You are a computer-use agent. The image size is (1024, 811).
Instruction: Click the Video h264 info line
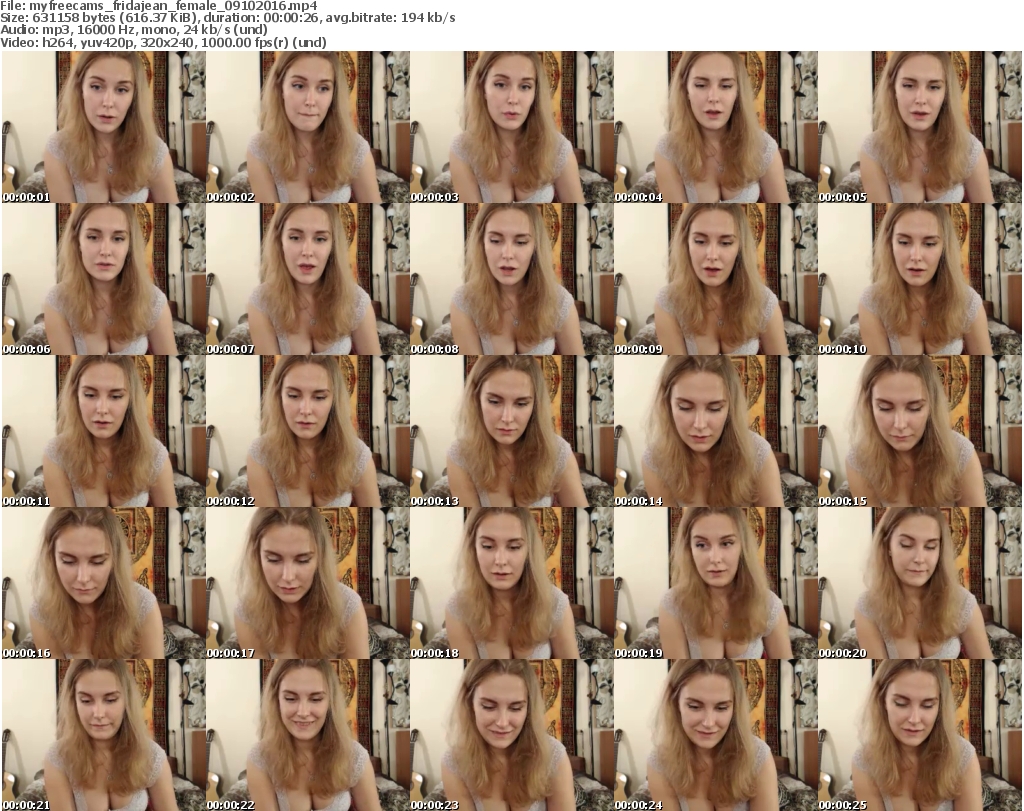point(175,42)
